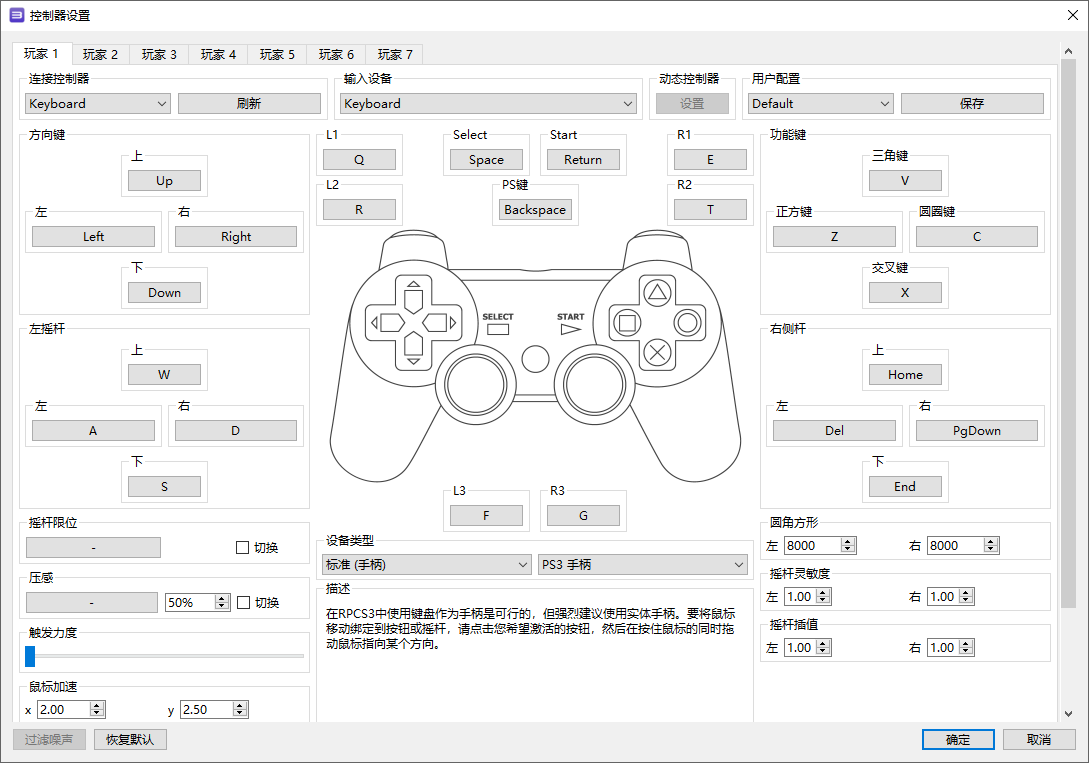
Task: Click the scrollbar down arrow
Action: click(1068, 714)
